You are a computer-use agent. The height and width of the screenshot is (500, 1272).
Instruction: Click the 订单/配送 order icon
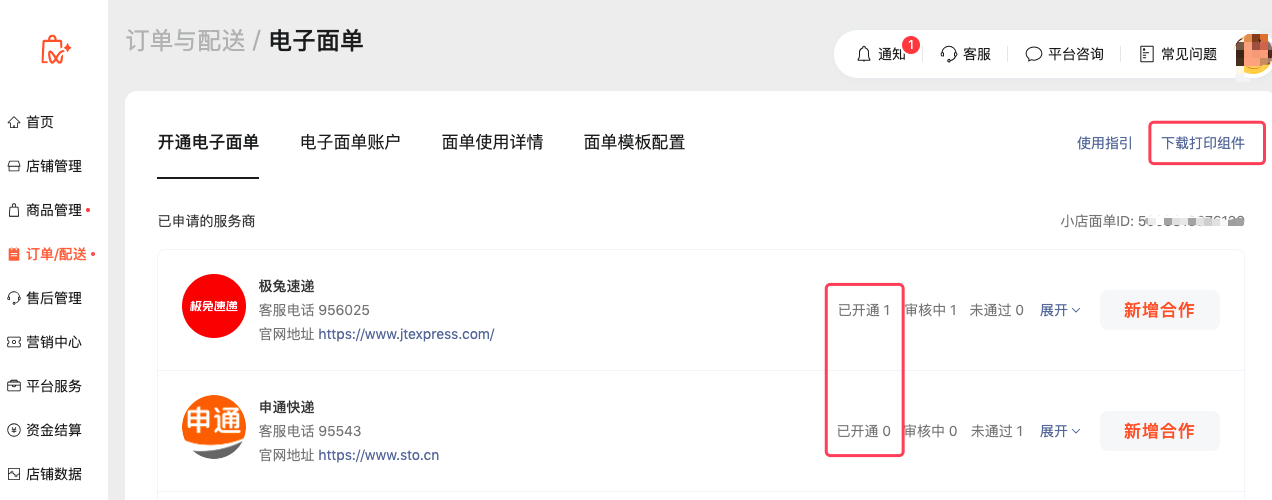(x=14, y=254)
